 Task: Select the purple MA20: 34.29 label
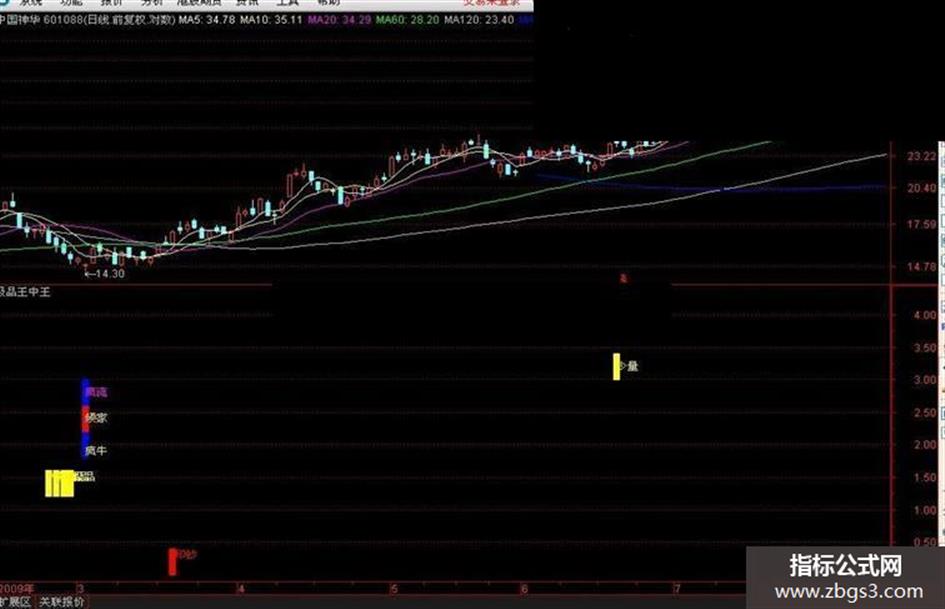339,20
